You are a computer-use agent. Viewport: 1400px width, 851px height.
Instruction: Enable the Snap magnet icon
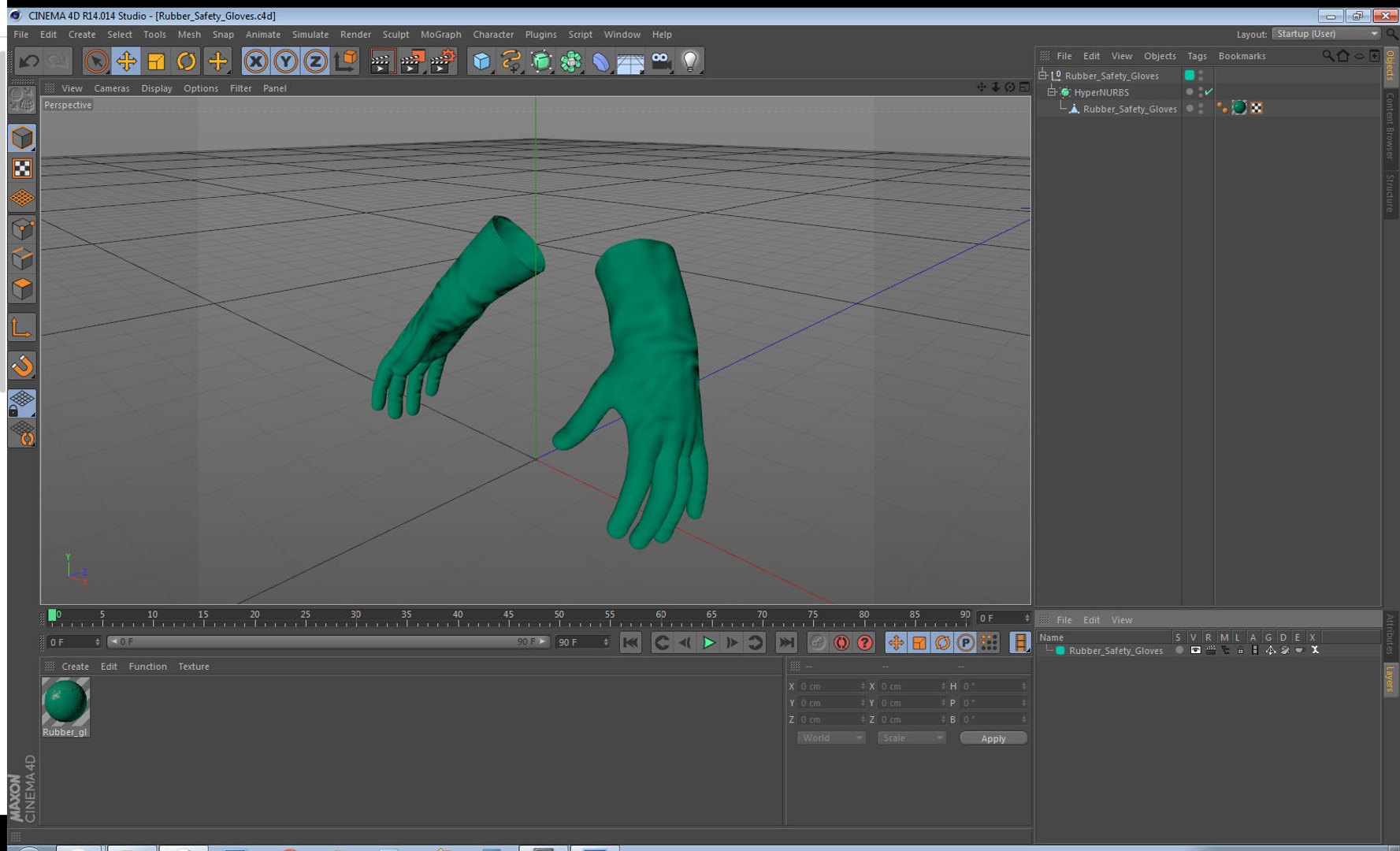click(22, 366)
